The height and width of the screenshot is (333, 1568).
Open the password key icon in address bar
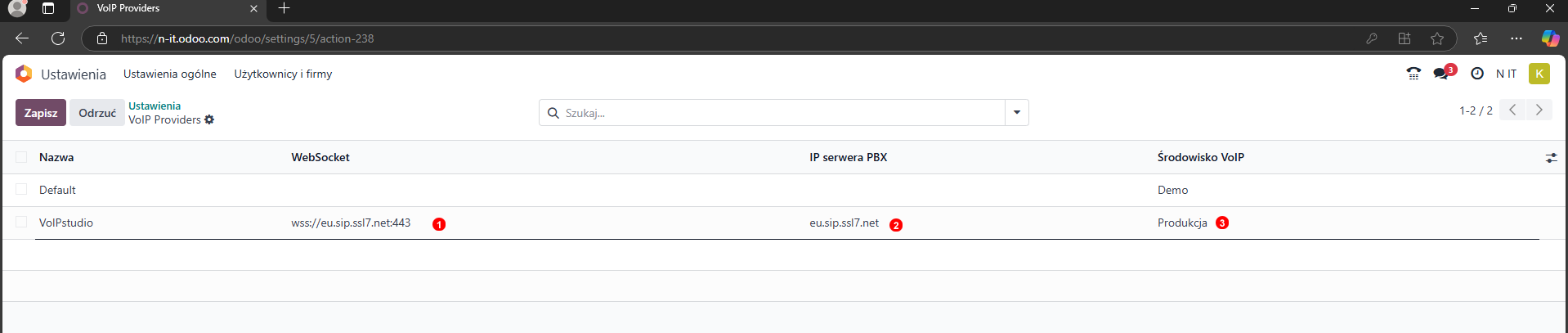(x=1372, y=38)
